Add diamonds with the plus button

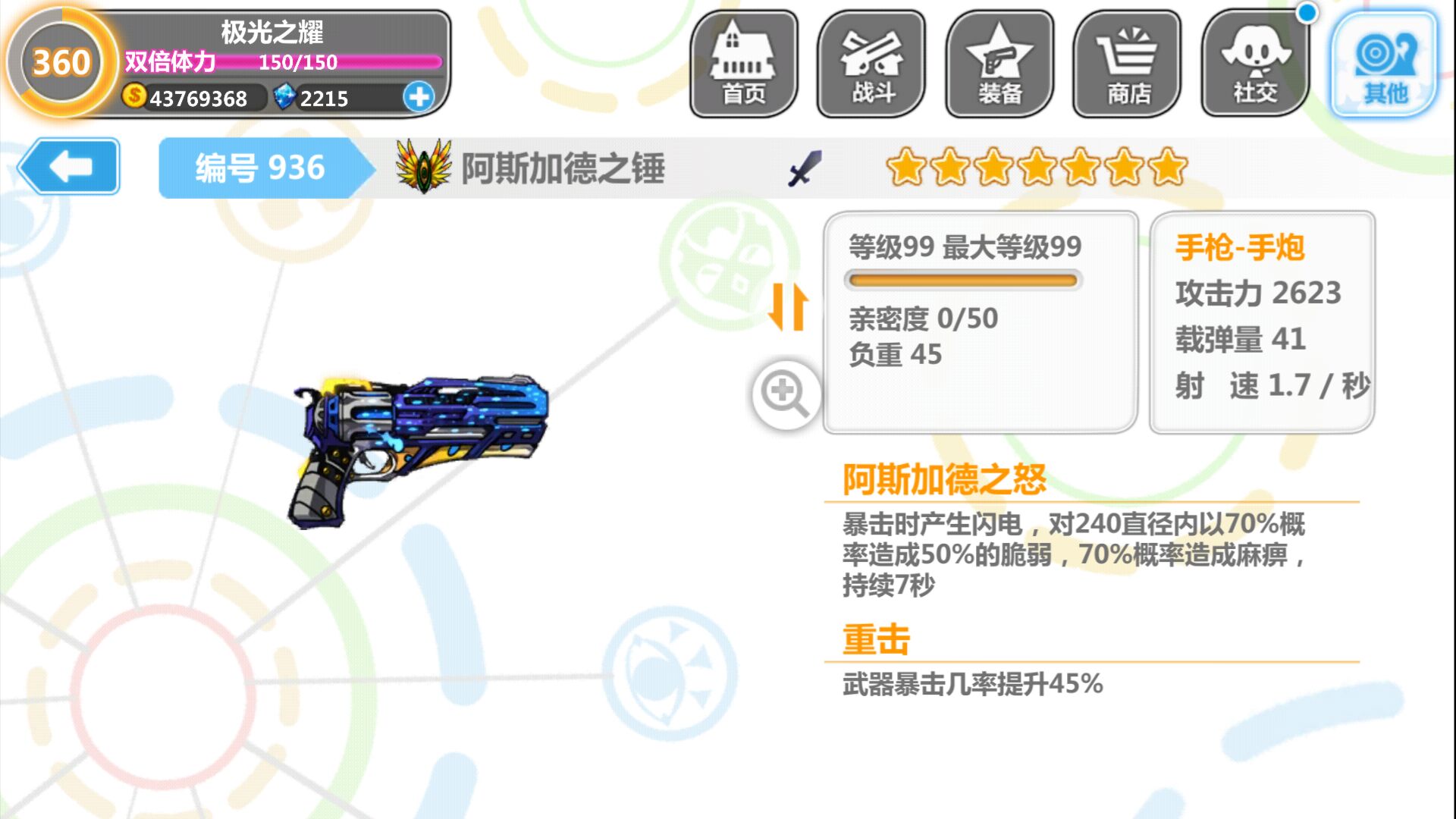tap(419, 97)
